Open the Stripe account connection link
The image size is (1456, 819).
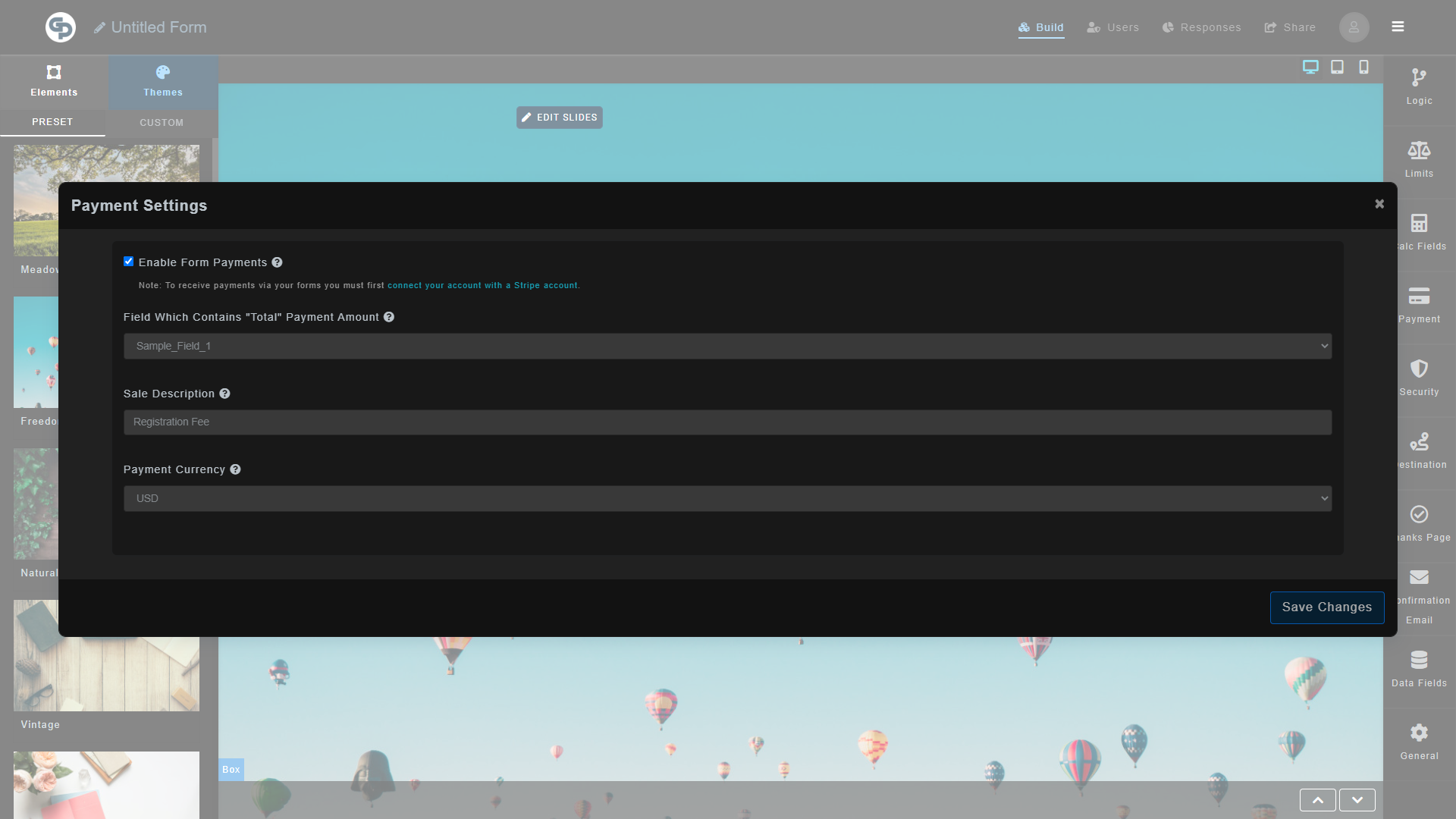[482, 285]
